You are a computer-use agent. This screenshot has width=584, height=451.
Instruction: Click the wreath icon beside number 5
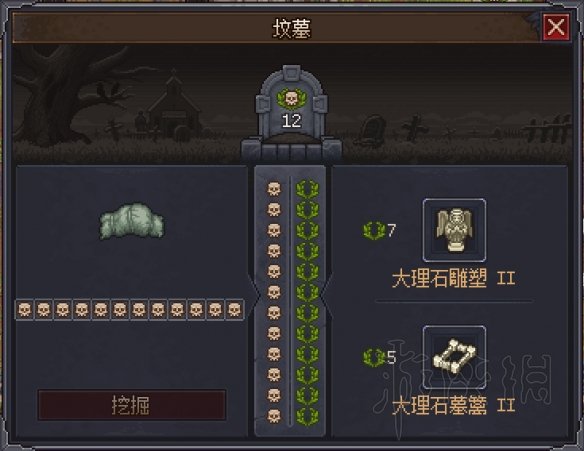pyautogui.click(x=374, y=357)
